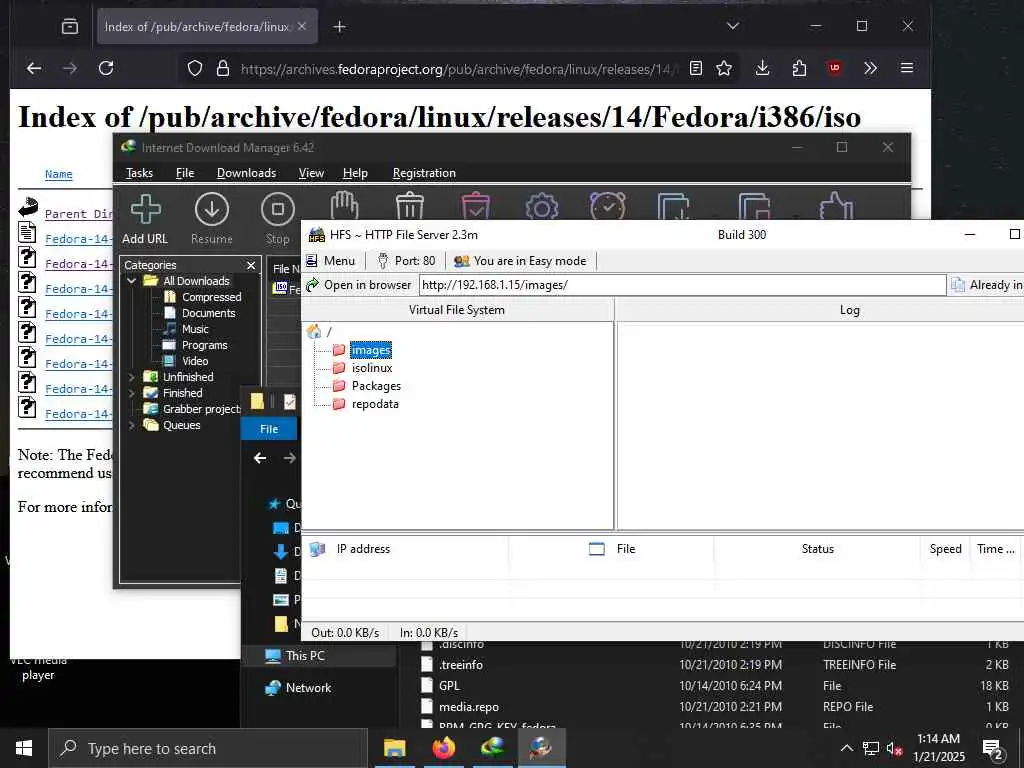Click Port: 80 button in HFS
This screenshot has width=1024, height=768.
point(406,261)
